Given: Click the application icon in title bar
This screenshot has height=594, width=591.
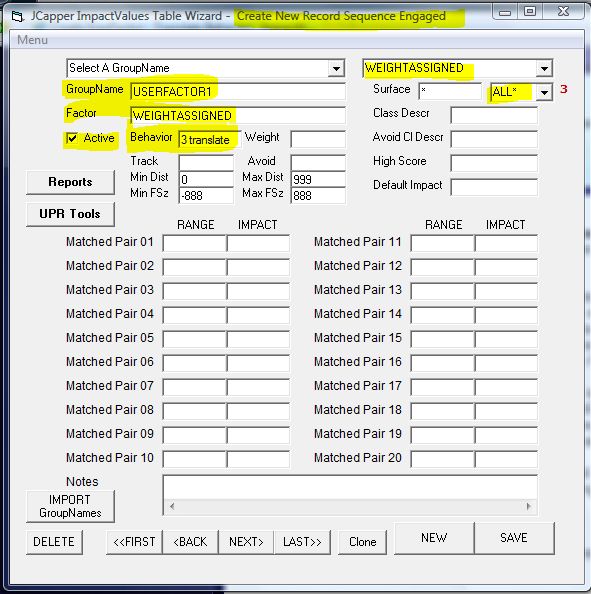Looking at the screenshot, I should tap(17, 17).
